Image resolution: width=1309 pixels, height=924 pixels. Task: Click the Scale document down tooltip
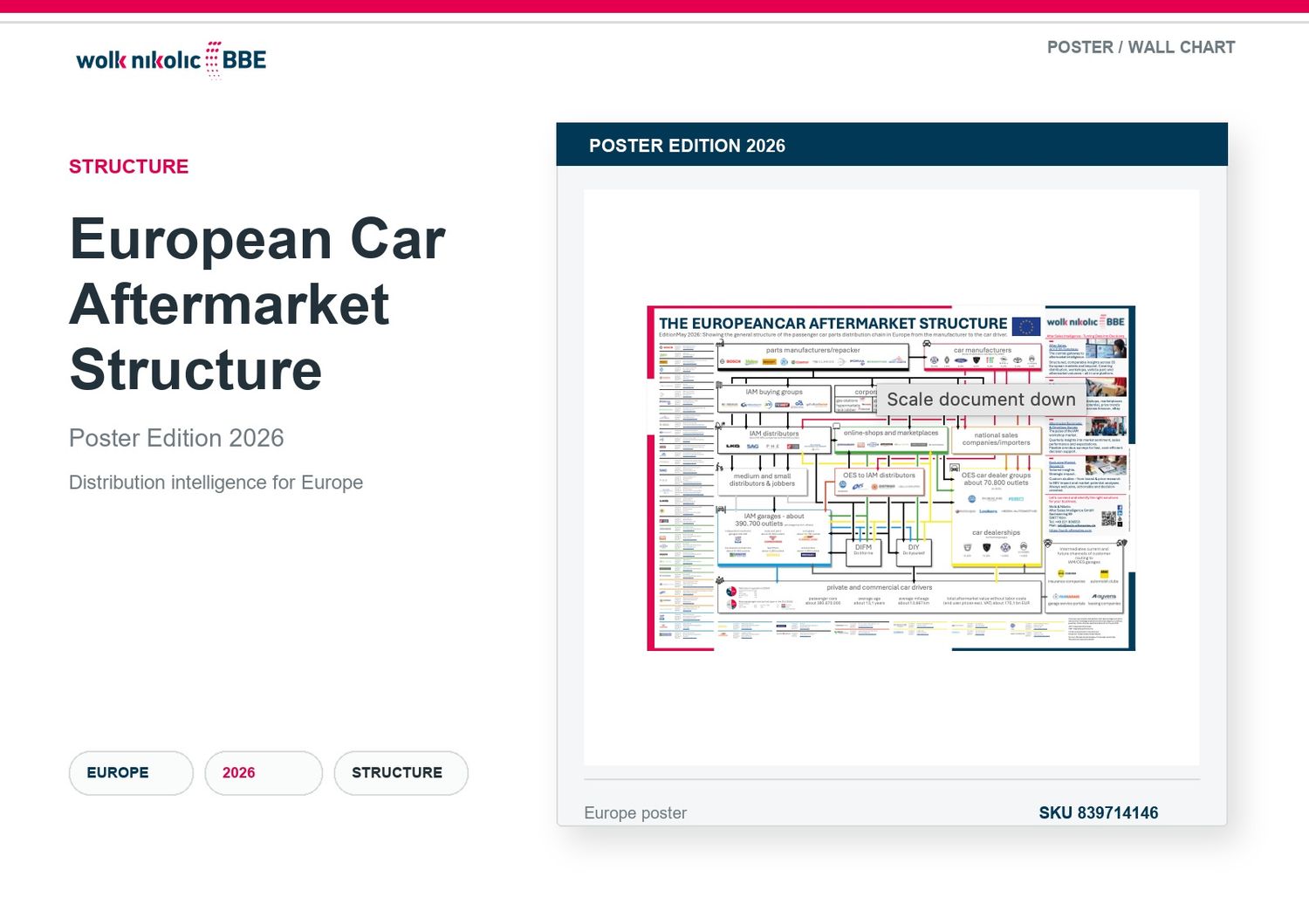pos(982,400)
